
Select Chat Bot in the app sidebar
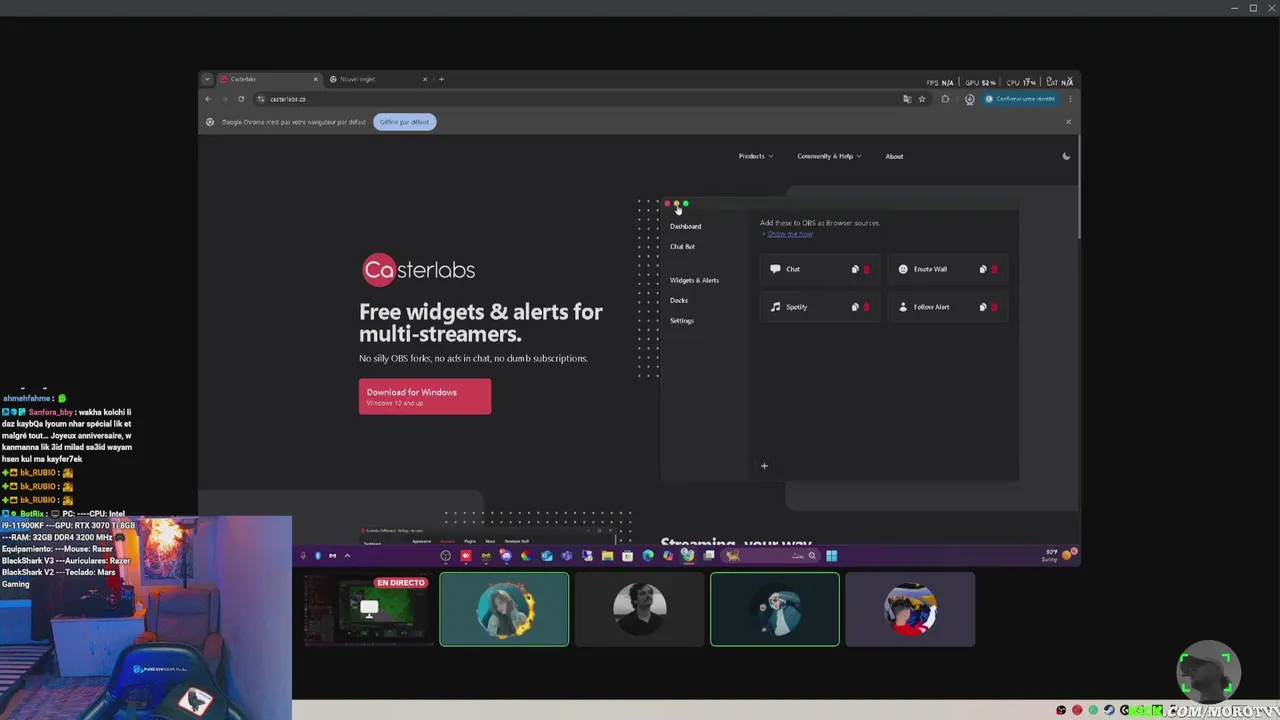682,246
